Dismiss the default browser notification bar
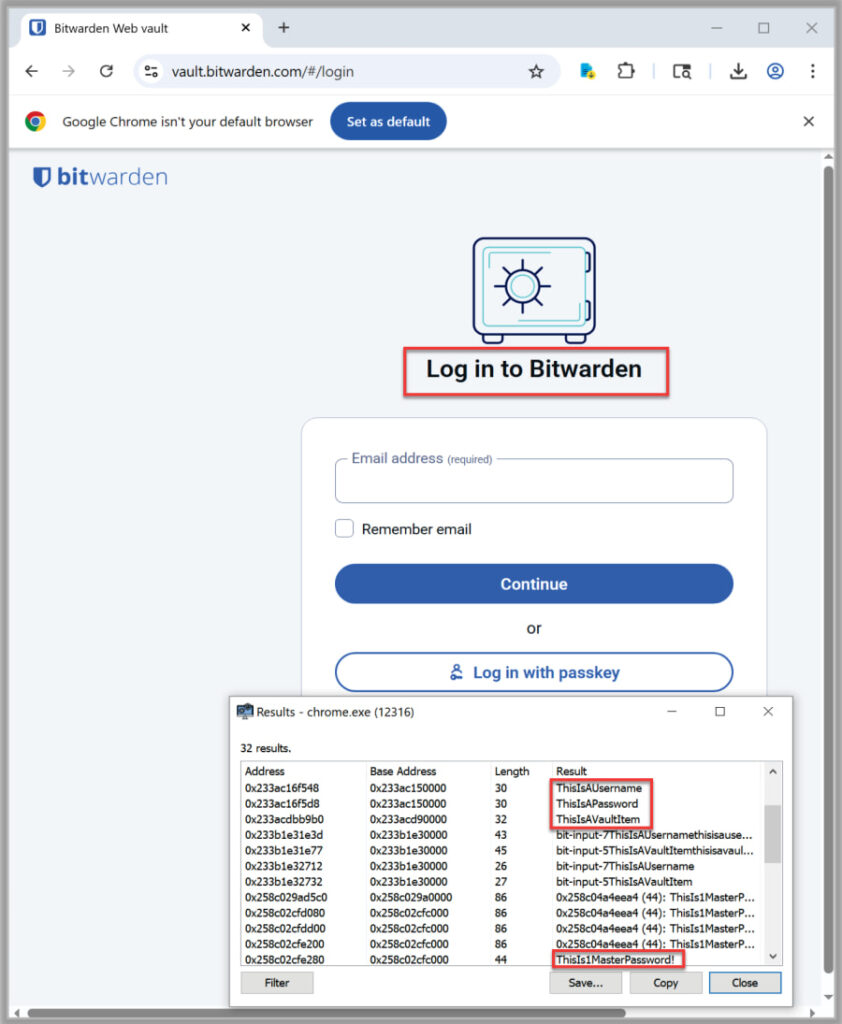Image resolution: width=842 pixels, height=1024 pixels. pyautogui.click(x=809, y=122)
